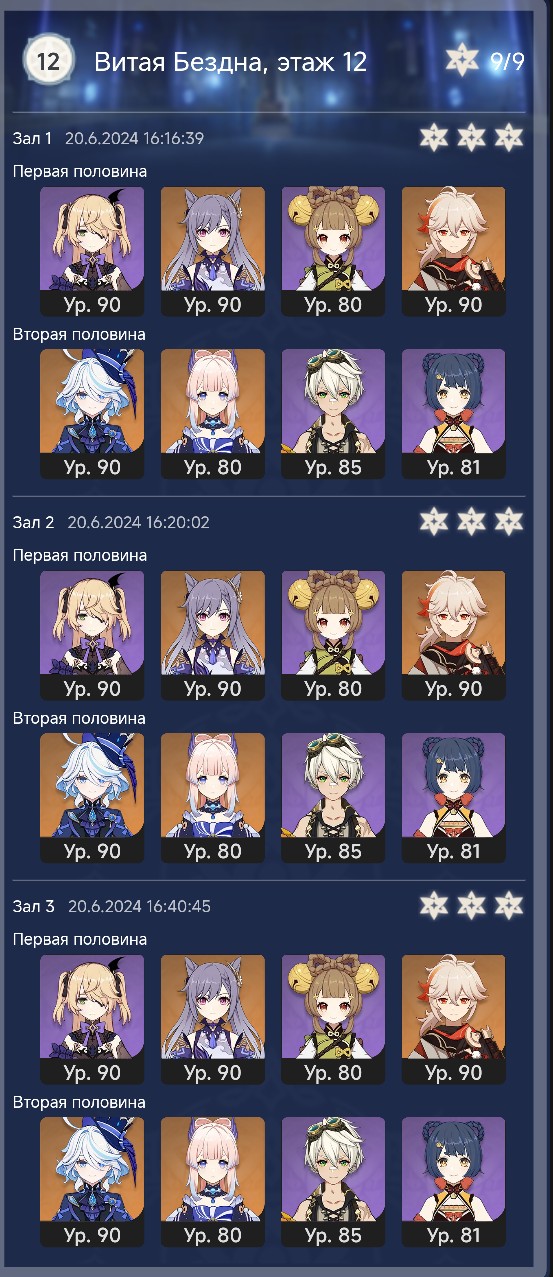
Task: Select Fischl portrait in Зал 1 first half
Action: 92,252
